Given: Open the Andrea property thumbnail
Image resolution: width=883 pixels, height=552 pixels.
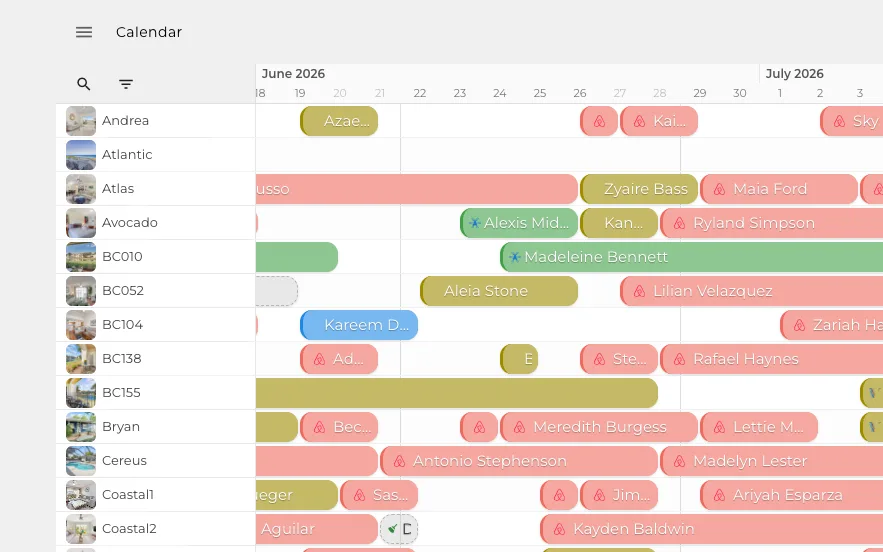Looking at the screenshot, I should coord(81,121).
